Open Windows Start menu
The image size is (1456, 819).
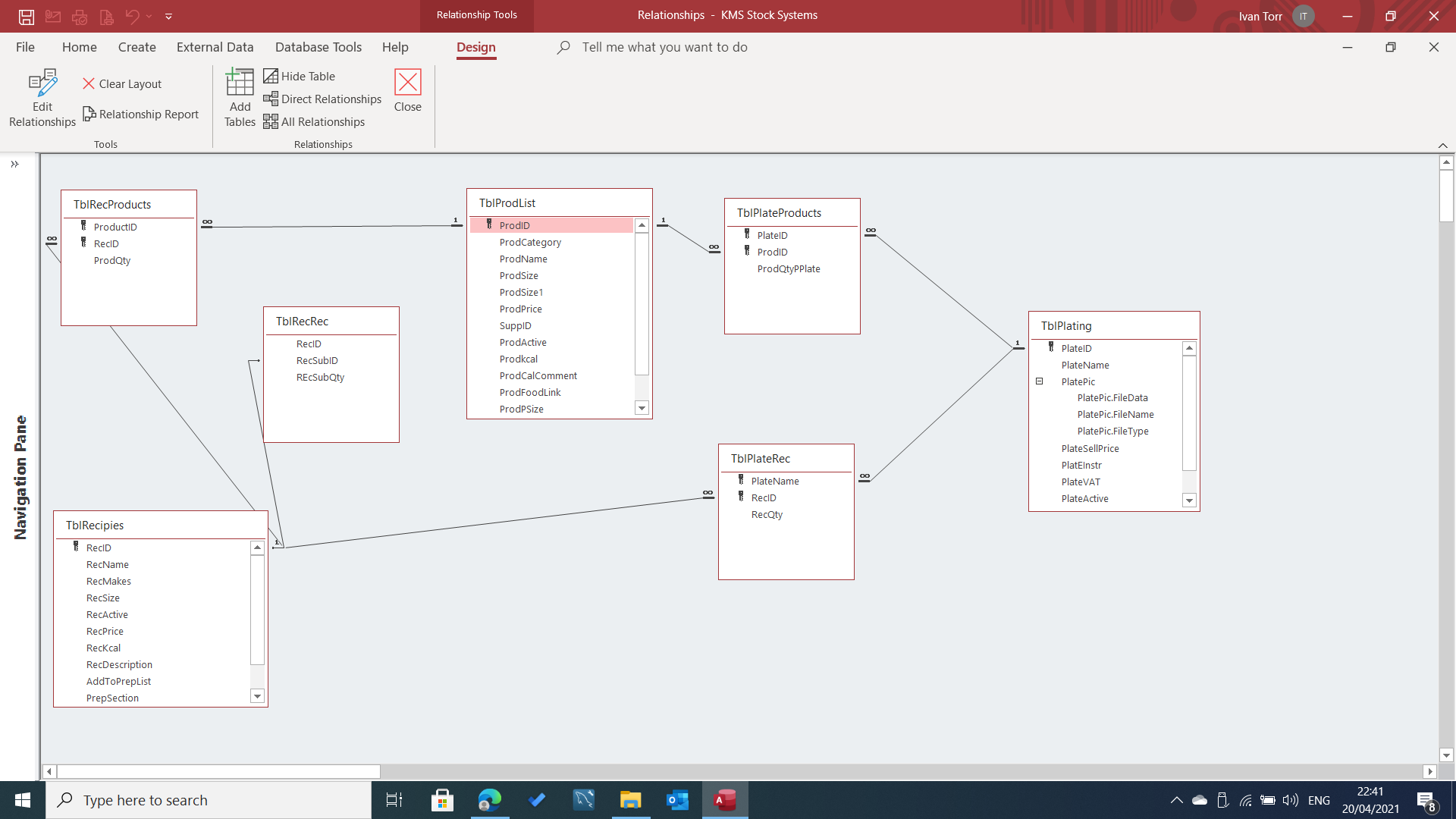23,800
